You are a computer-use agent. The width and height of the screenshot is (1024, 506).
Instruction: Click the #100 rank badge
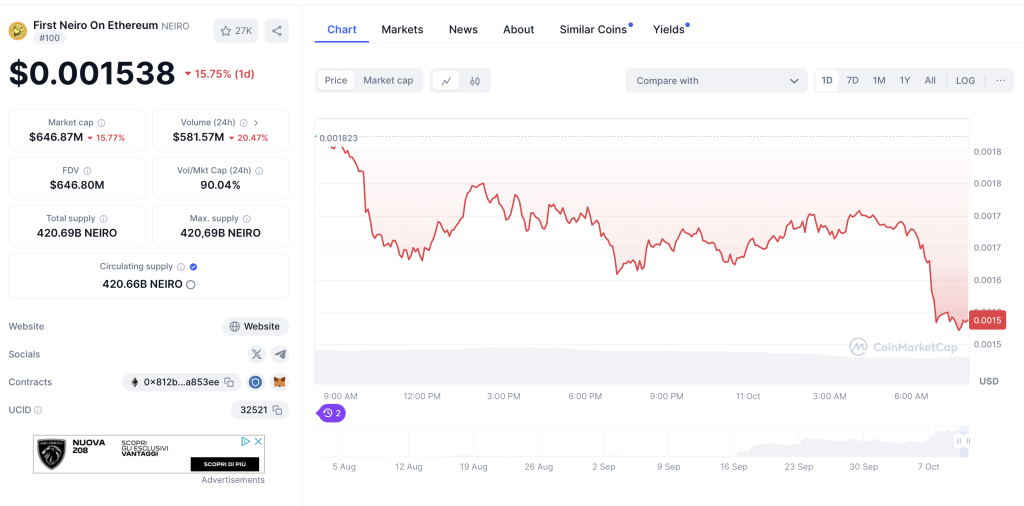pos(50,38)
